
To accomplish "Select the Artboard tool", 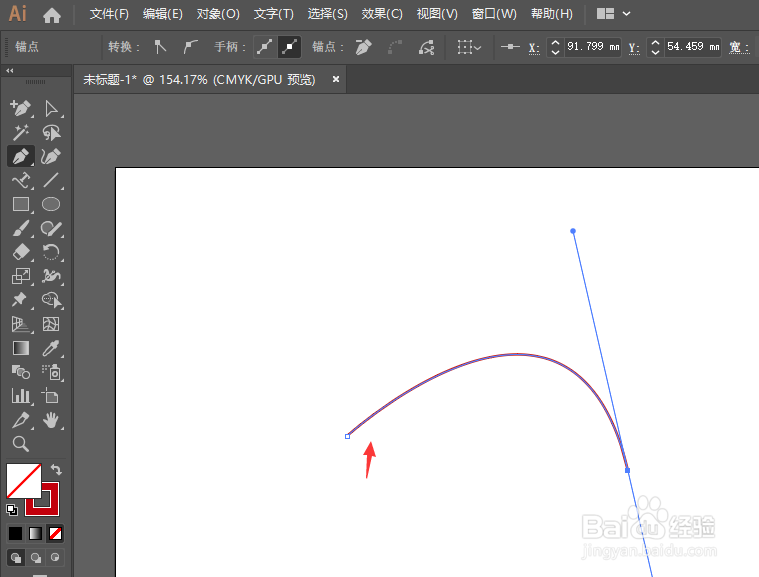I will tap(51, 396).
